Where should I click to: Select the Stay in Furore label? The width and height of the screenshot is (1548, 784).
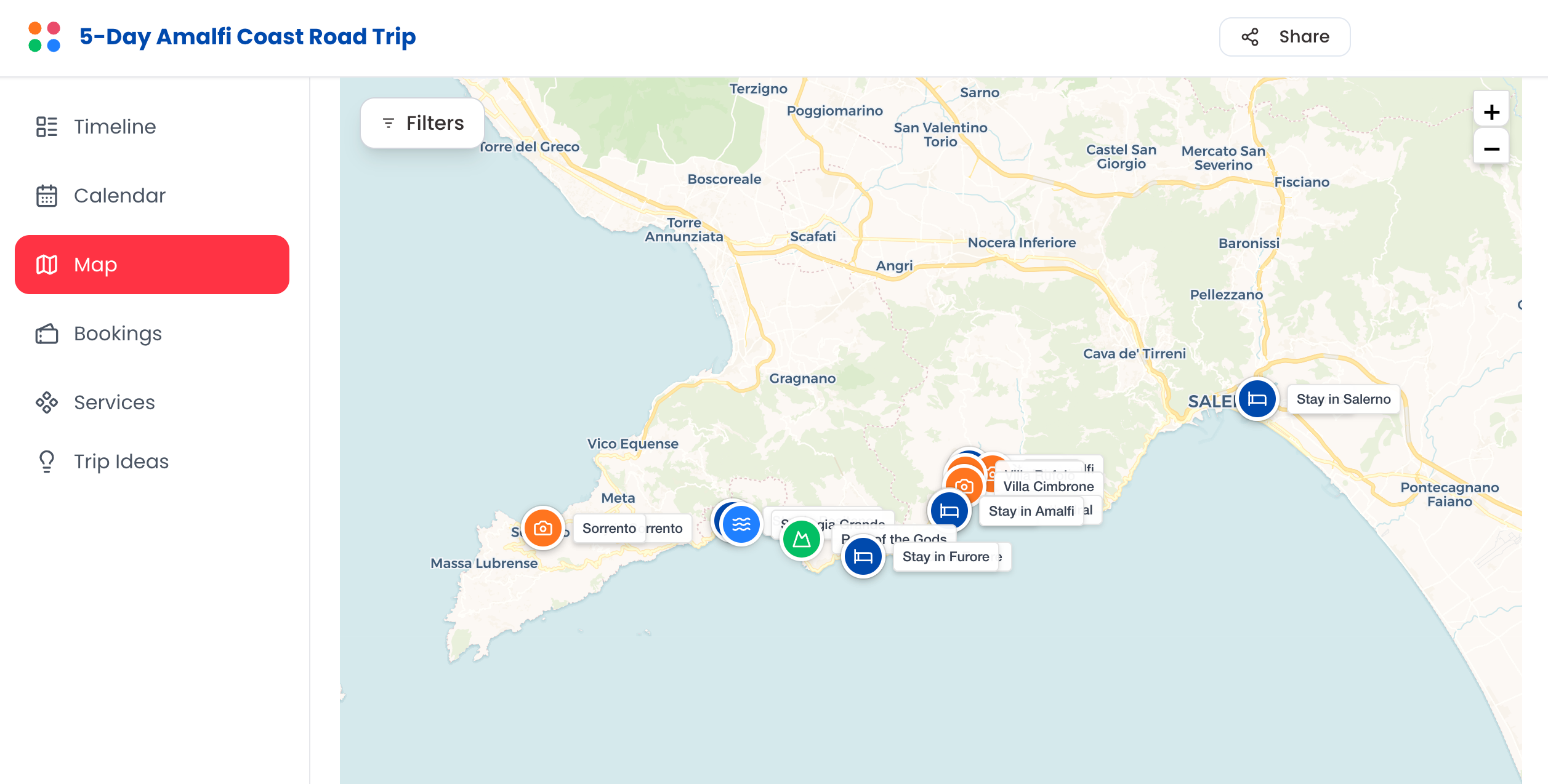tap(946, 556)
